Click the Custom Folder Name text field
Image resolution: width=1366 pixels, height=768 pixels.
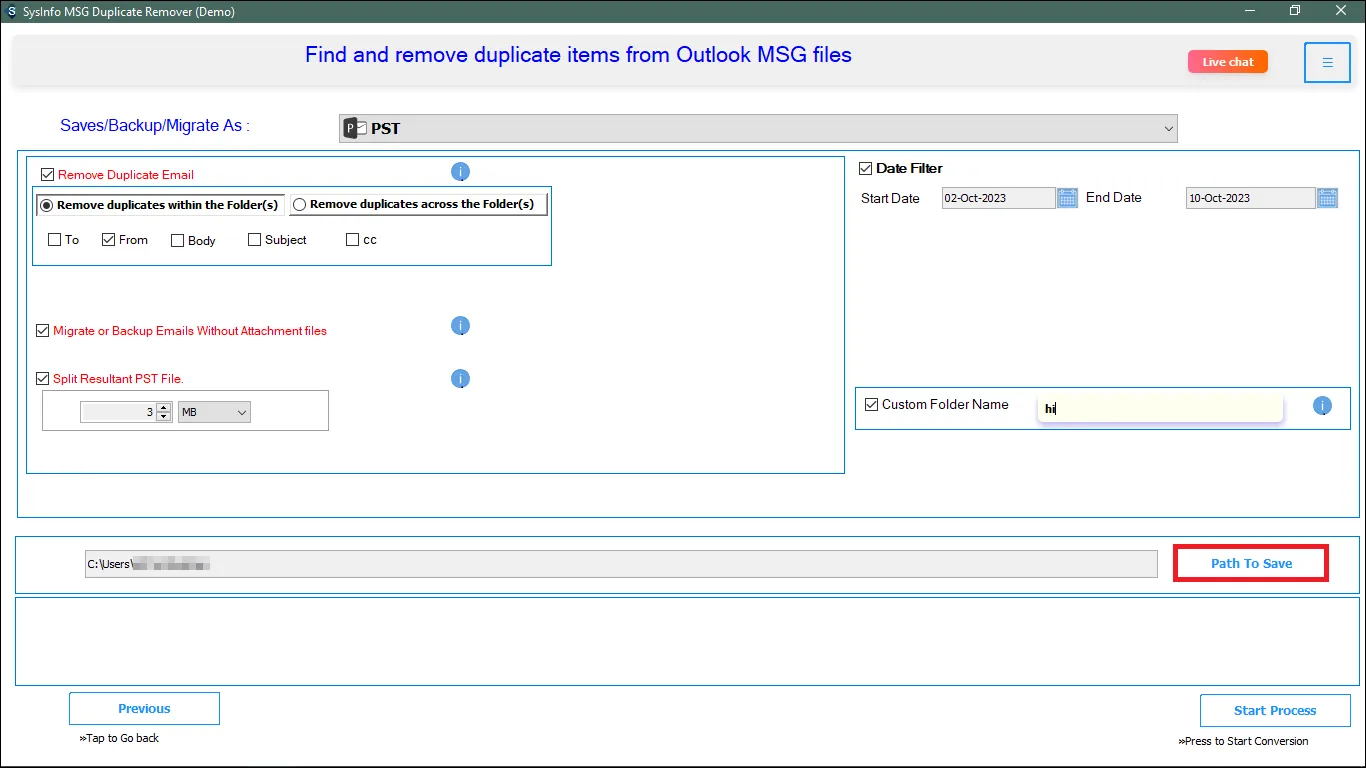coord(1160,408)
